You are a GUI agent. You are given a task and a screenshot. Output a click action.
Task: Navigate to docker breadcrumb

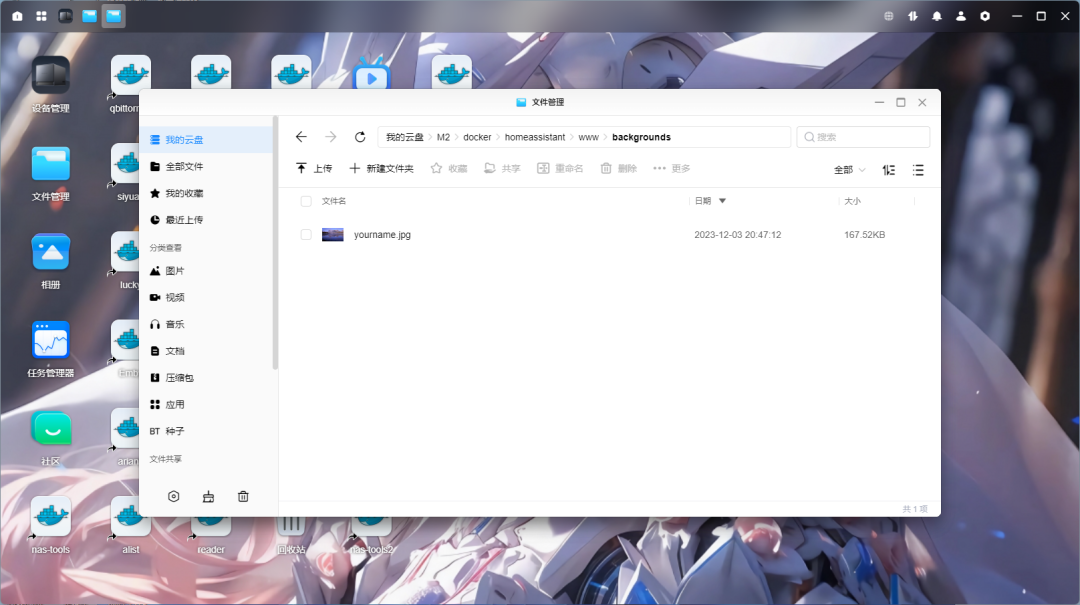pyautogui.click(x=477, y=137)
